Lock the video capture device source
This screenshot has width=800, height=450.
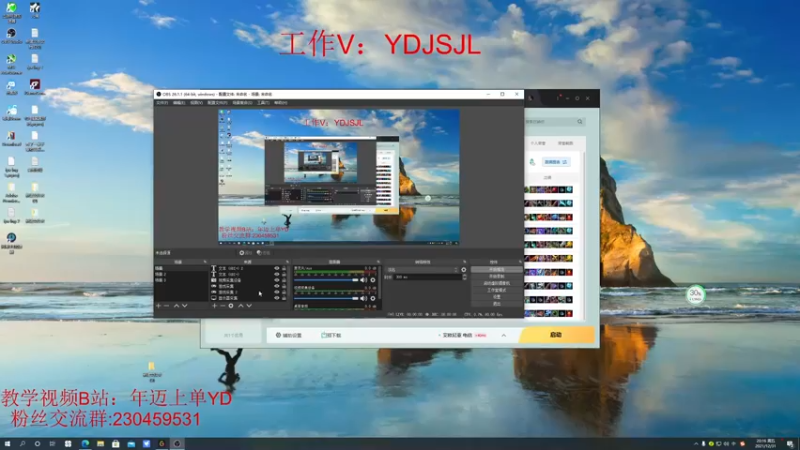[284, 280]
